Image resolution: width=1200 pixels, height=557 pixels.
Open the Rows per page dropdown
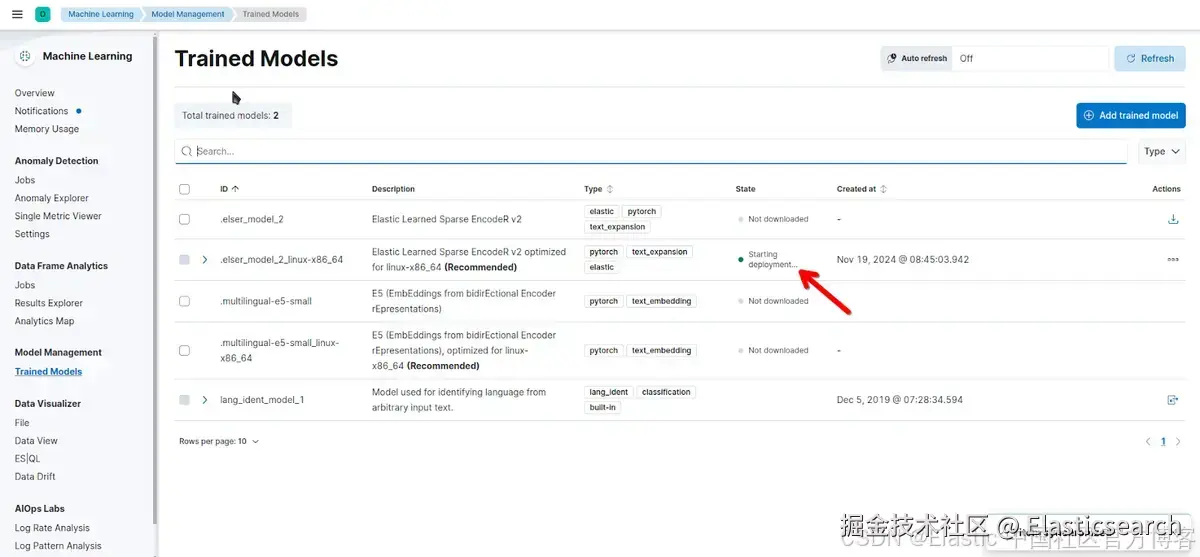point(219,441)
